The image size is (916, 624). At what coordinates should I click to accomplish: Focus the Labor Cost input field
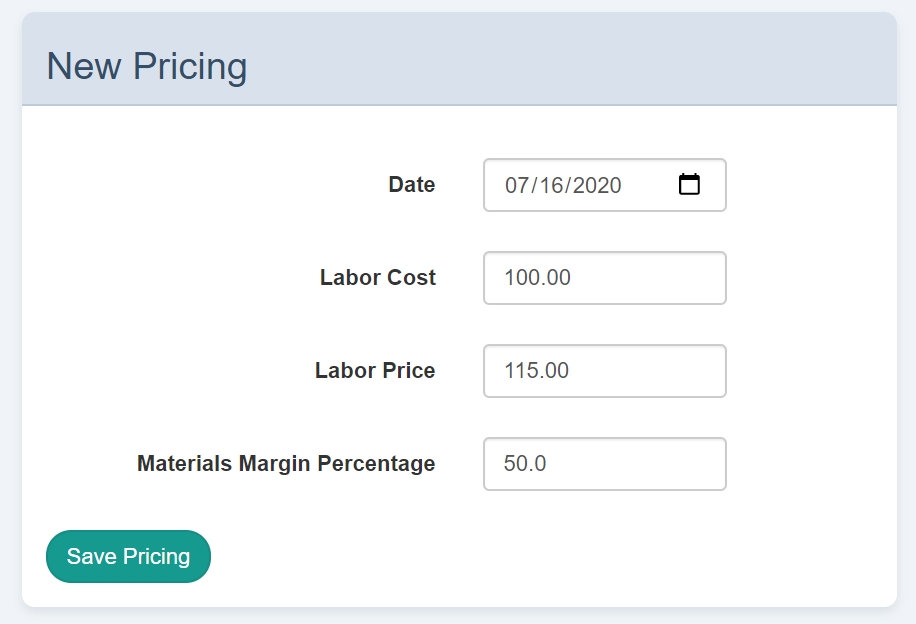coord(604,278)
